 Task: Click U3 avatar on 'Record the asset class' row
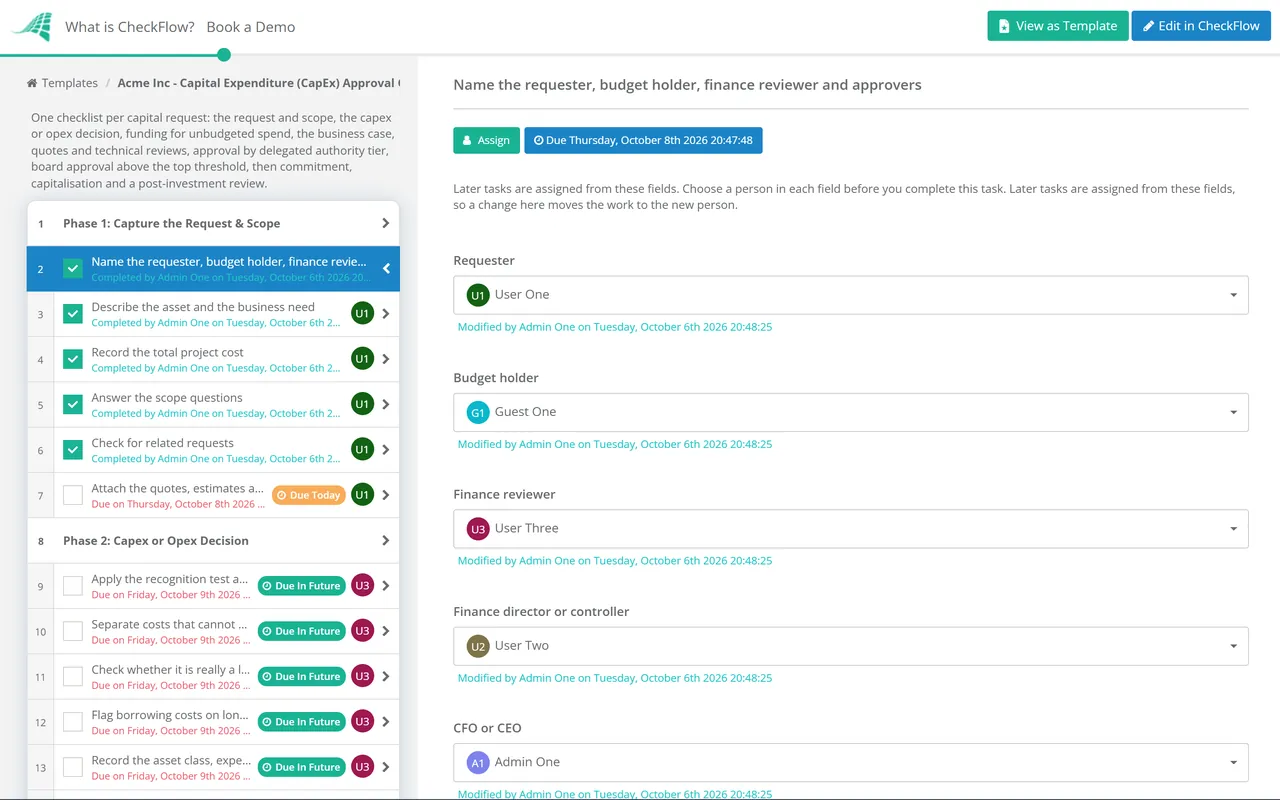point(362,767)
